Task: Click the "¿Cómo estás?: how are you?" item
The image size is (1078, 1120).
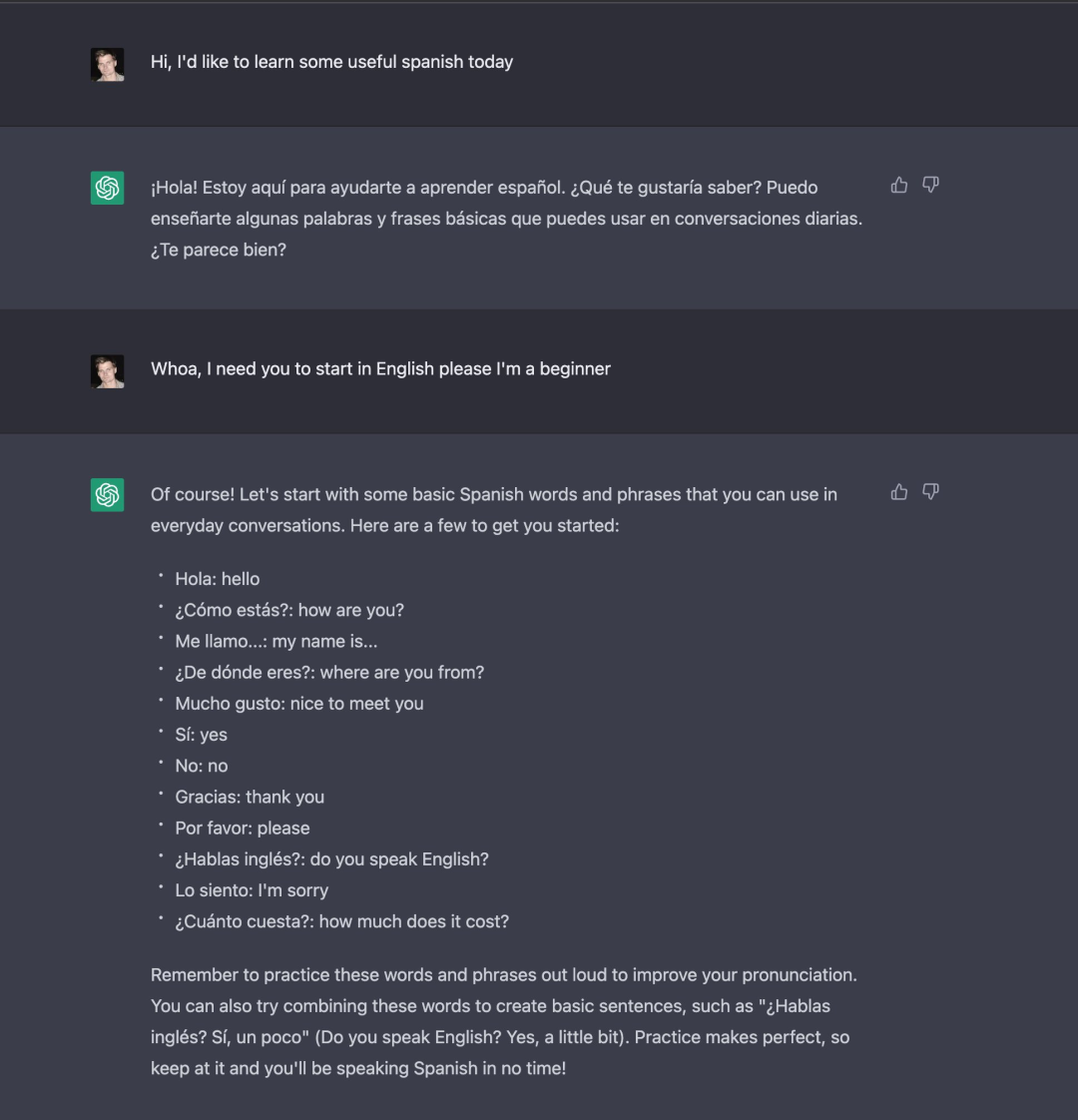Action: click(x=289, y=610)
